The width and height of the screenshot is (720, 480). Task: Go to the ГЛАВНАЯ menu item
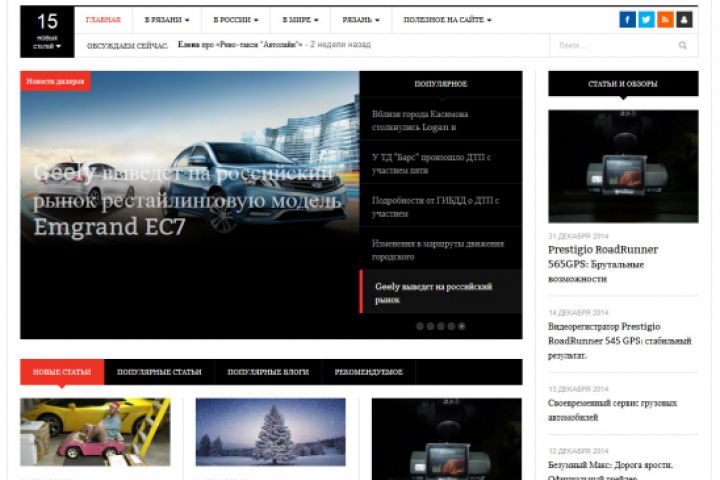point(103,20)
